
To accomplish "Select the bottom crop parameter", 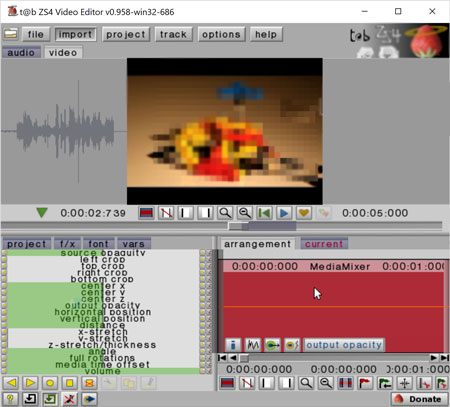I will tap(103, 279).
